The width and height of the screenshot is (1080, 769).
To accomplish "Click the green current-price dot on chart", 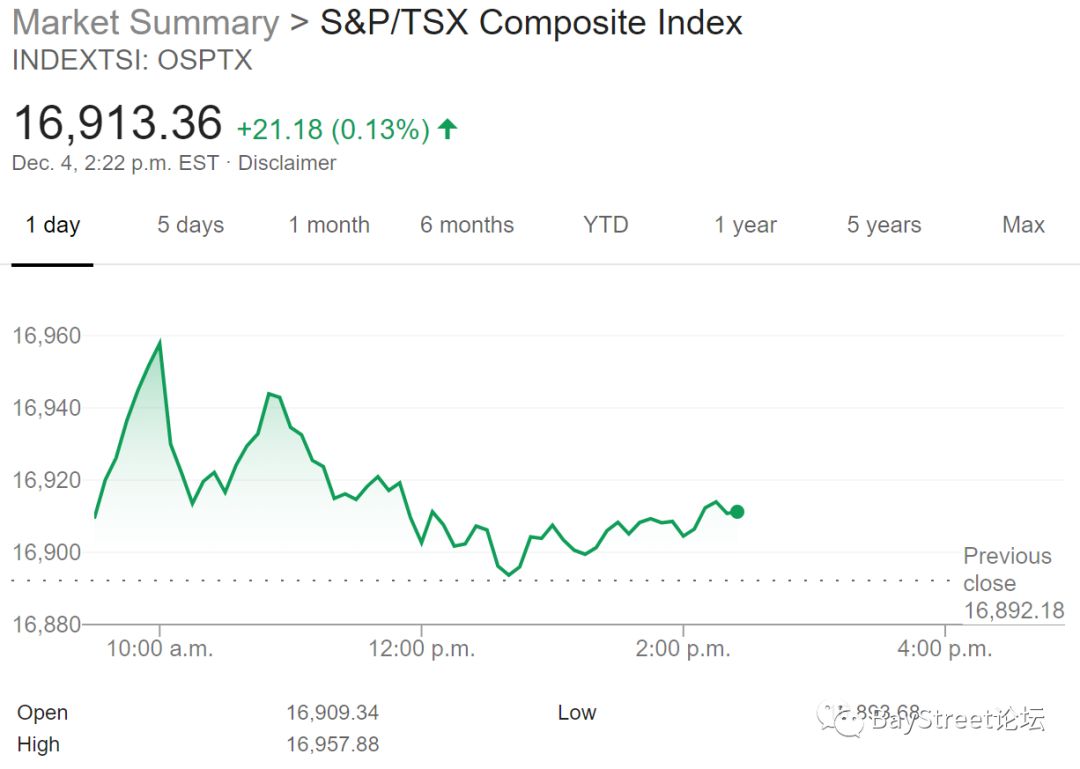I will [x=737, y=511].
